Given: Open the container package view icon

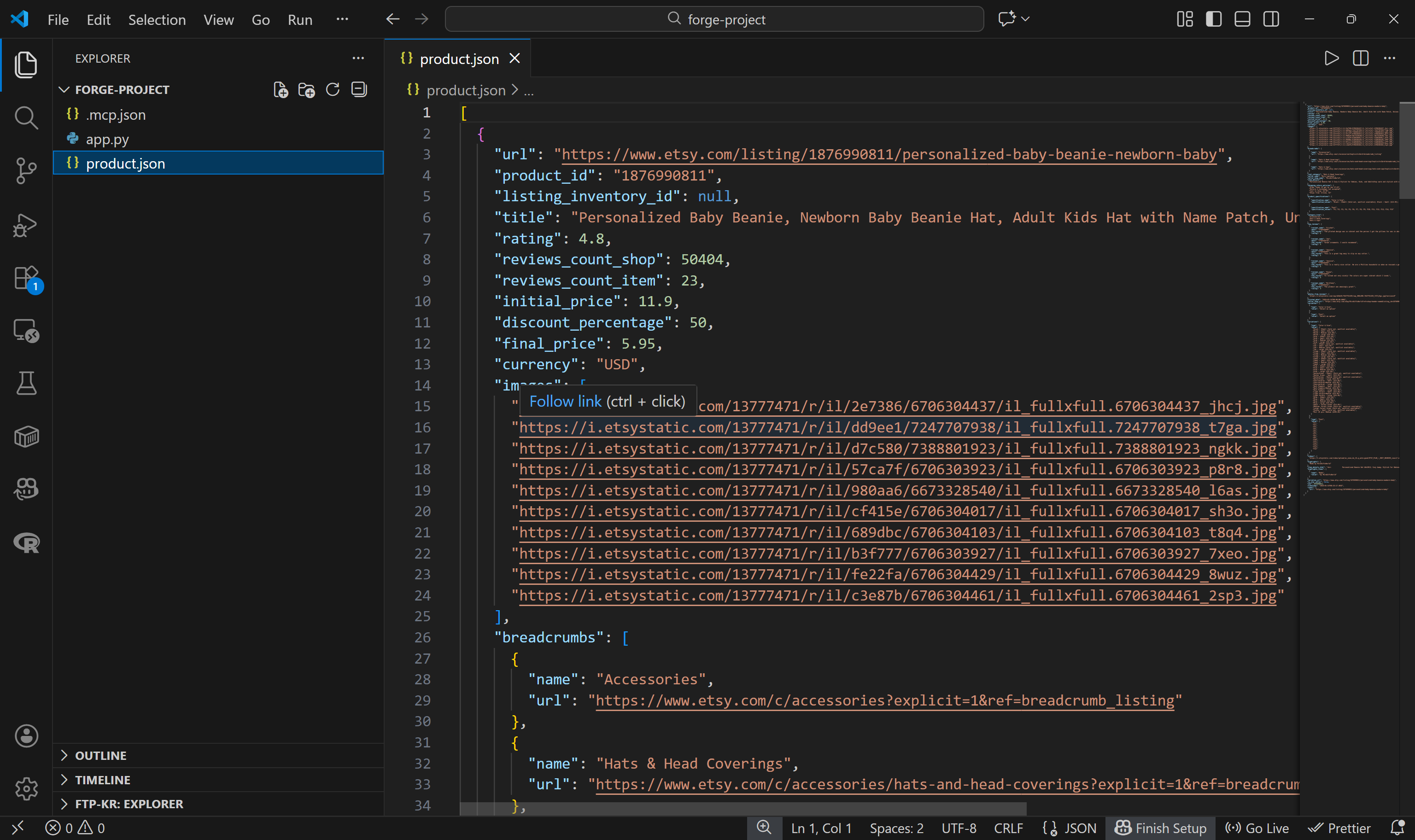Looking at the screenshot, I should (x=26, y=437).
